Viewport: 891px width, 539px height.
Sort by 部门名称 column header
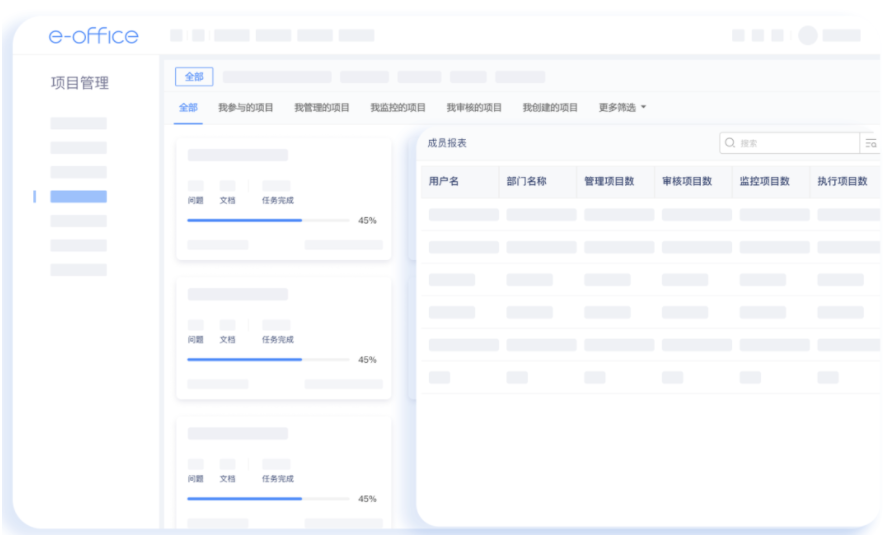pos(527,181)
